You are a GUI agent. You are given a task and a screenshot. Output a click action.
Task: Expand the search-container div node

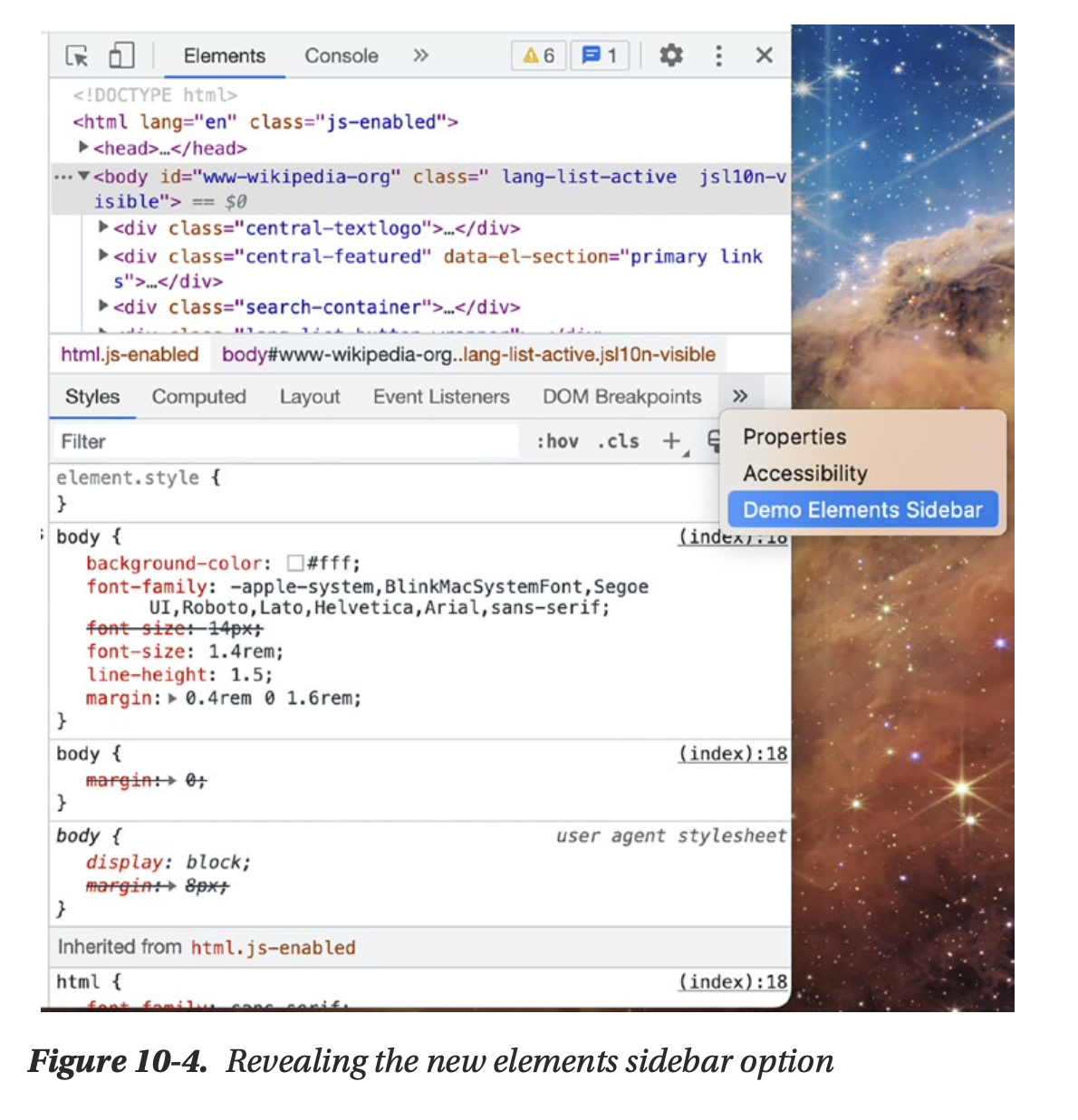tap(104, 306)
